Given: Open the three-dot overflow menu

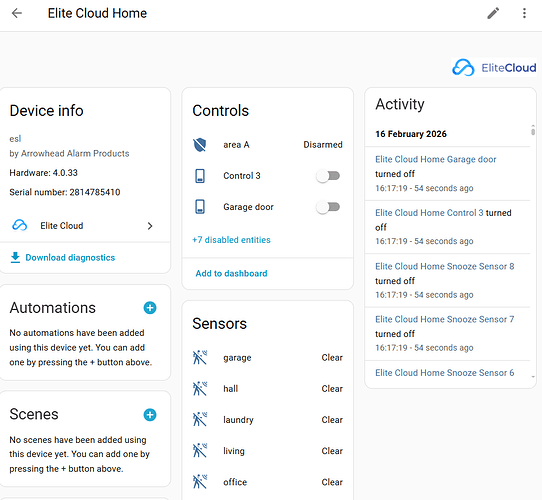Looking at the screenshot, I should [524, 13].
